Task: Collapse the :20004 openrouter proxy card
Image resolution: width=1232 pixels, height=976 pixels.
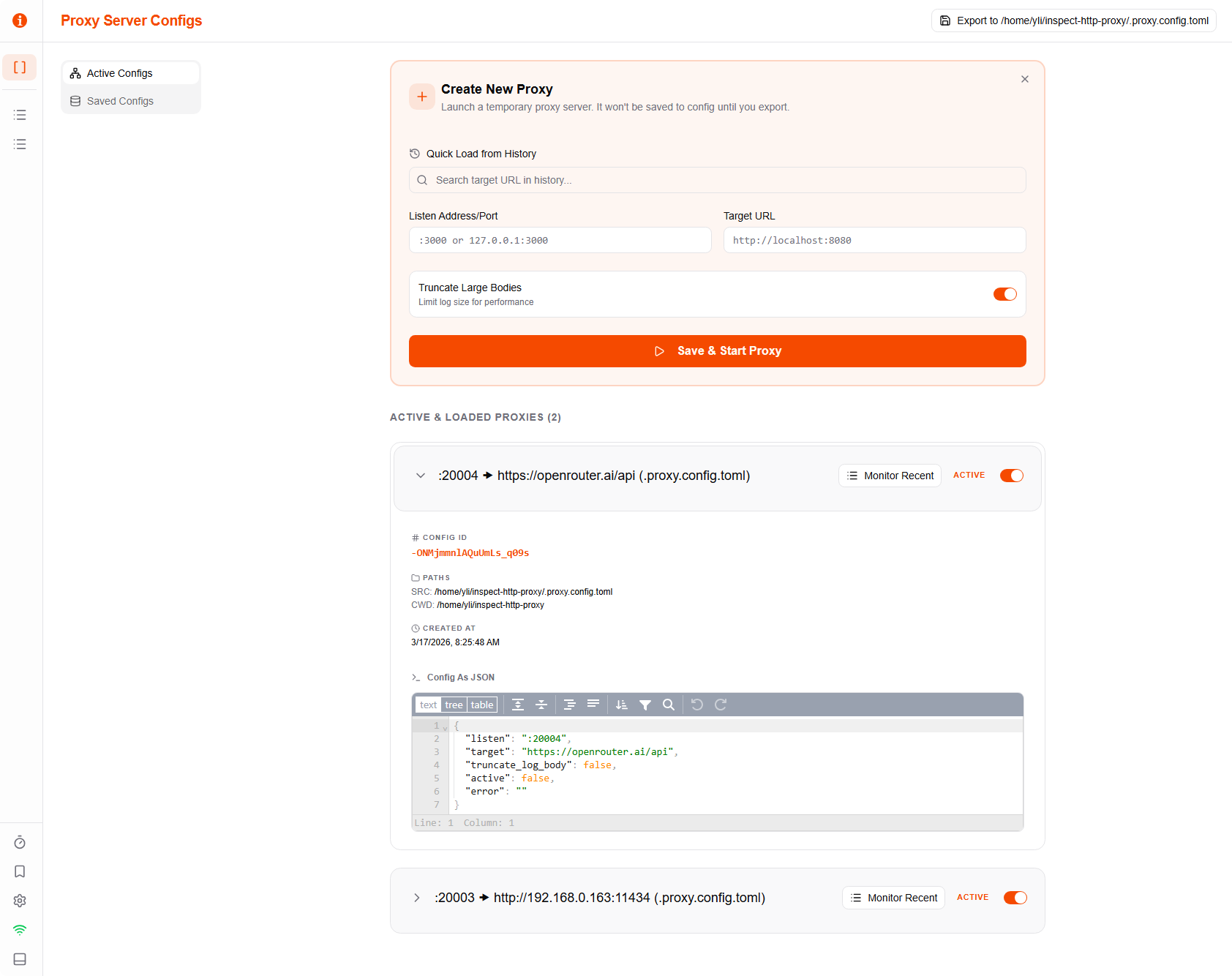Action: [421, 476]
